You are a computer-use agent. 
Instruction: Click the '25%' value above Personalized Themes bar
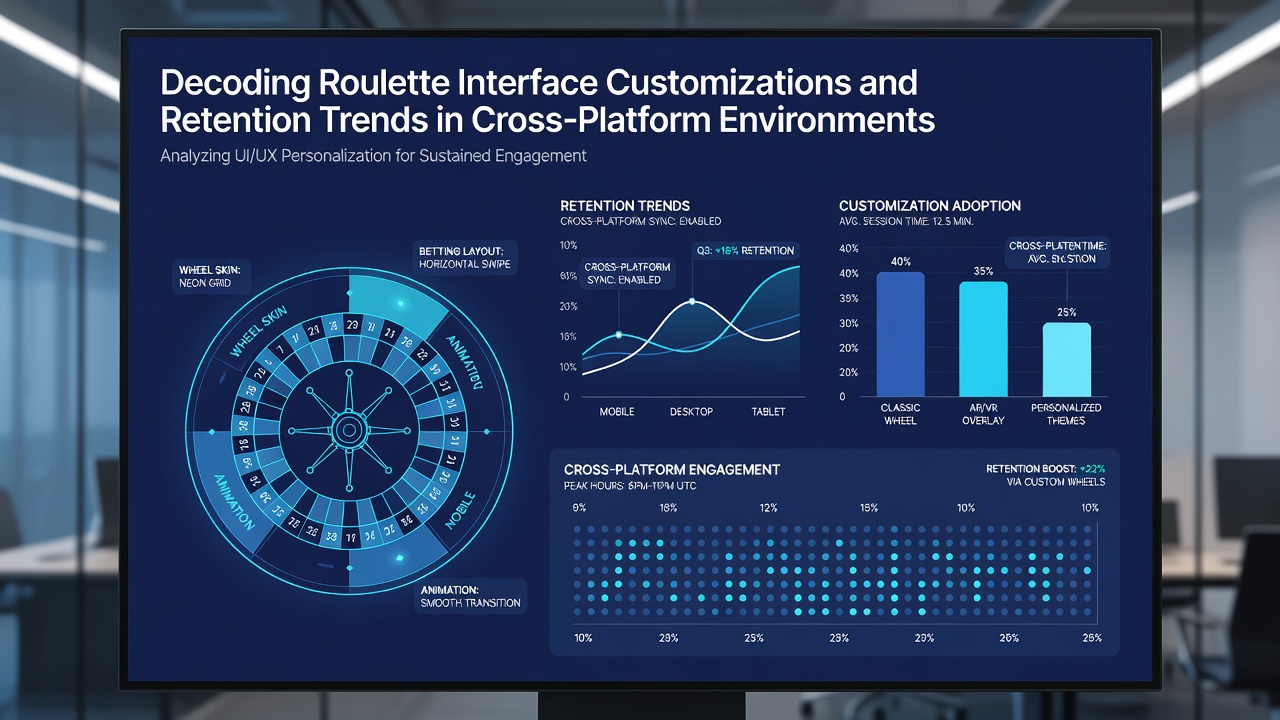pyautogui.click(x=1066, y=313)
